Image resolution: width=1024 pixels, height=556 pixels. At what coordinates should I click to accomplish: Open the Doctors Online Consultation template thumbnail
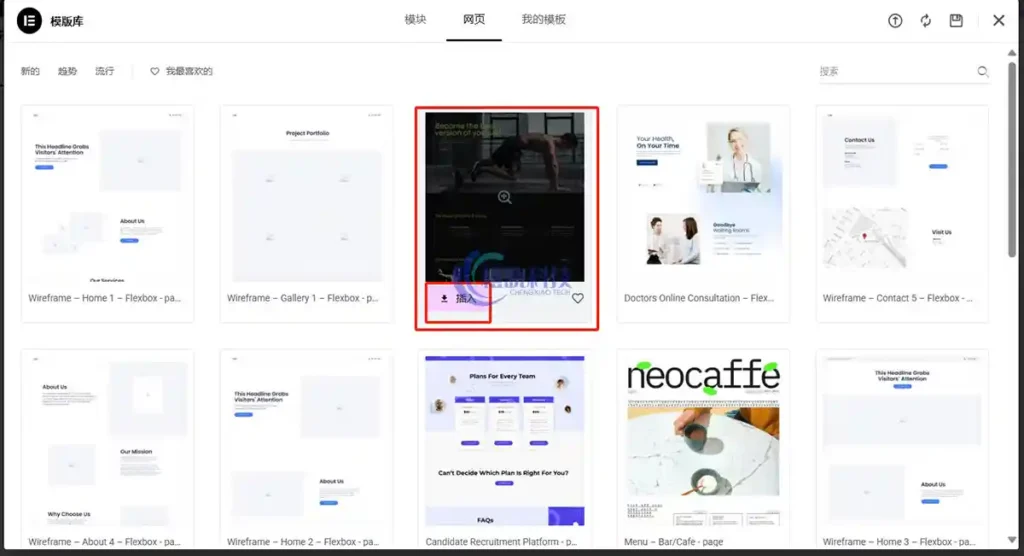point(703,196)
